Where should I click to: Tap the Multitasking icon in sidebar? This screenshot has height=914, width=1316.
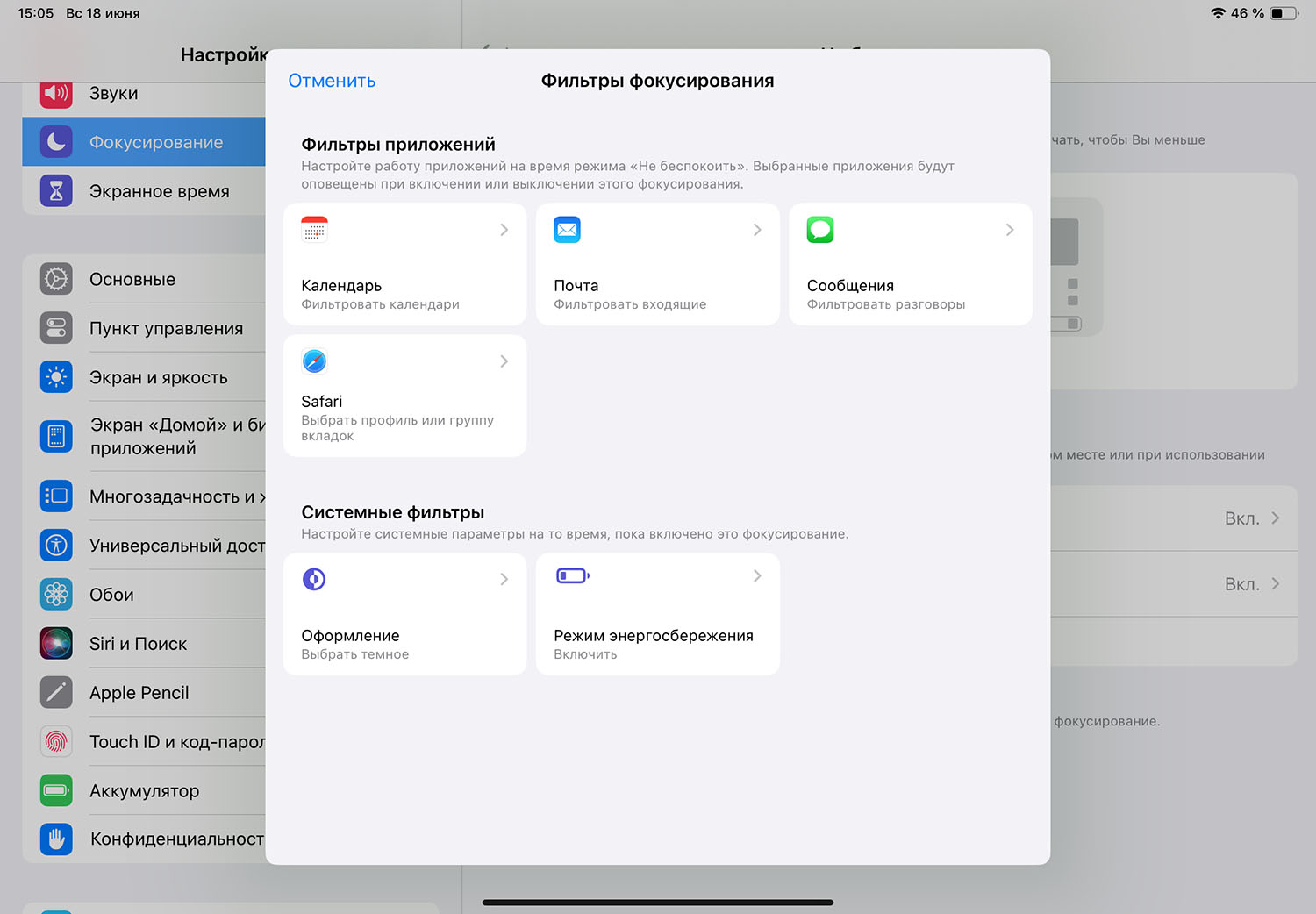point(56,496)
